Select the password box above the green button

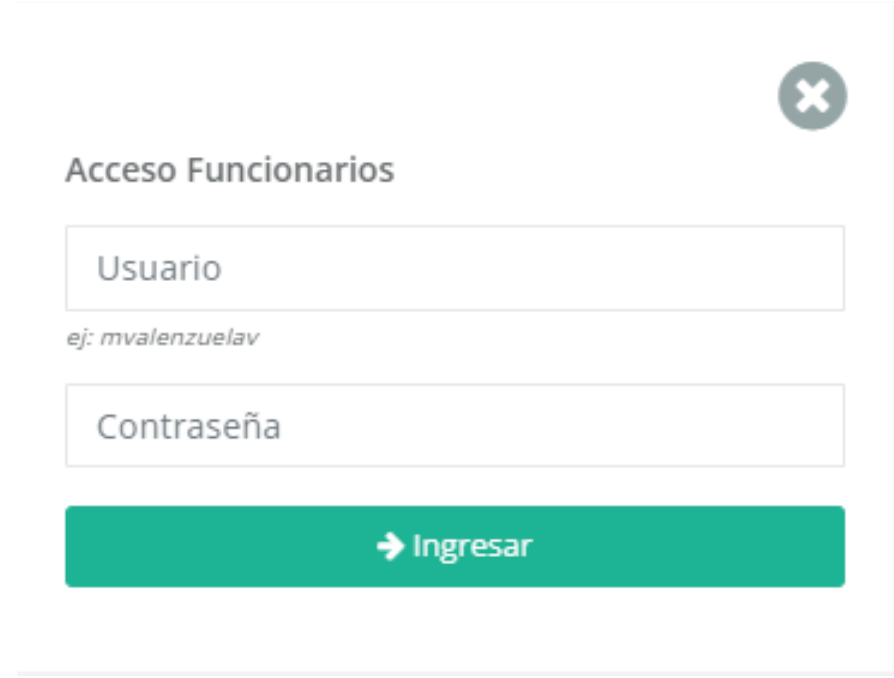(455, 425)
